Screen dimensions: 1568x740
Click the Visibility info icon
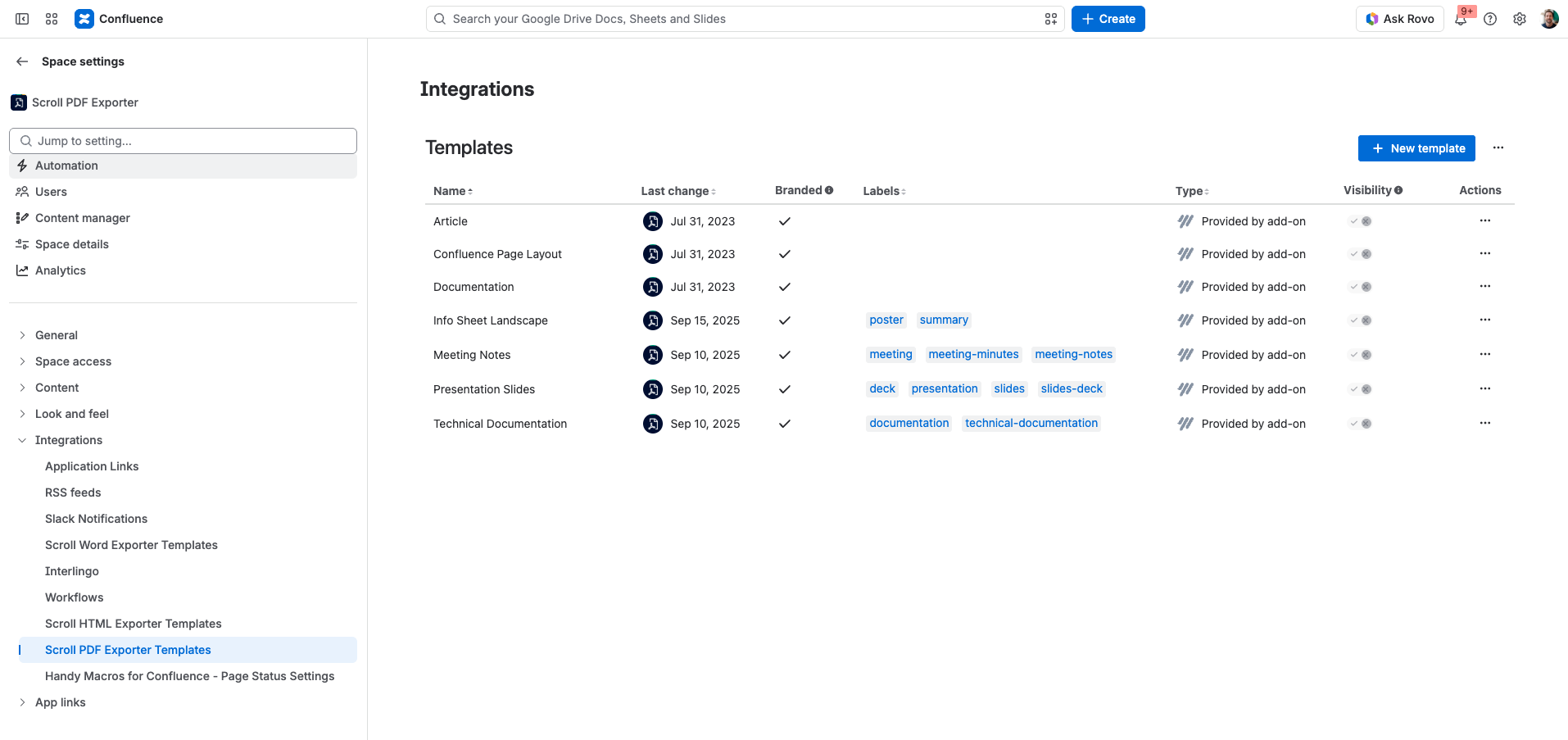[1398, 190]
